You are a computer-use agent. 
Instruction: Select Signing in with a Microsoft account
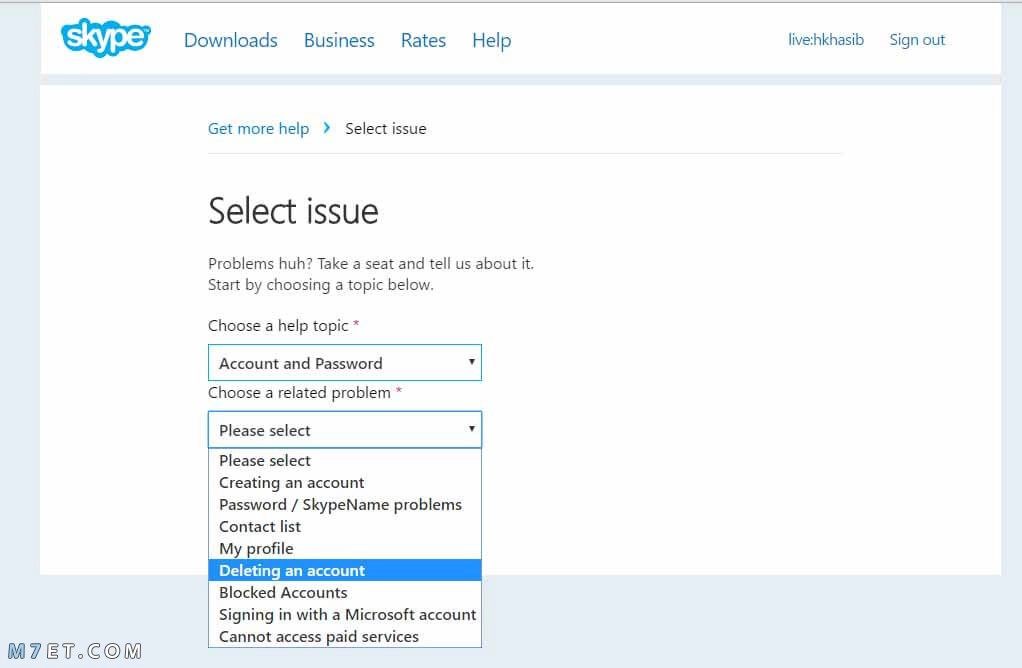click(x=345, y=615)
